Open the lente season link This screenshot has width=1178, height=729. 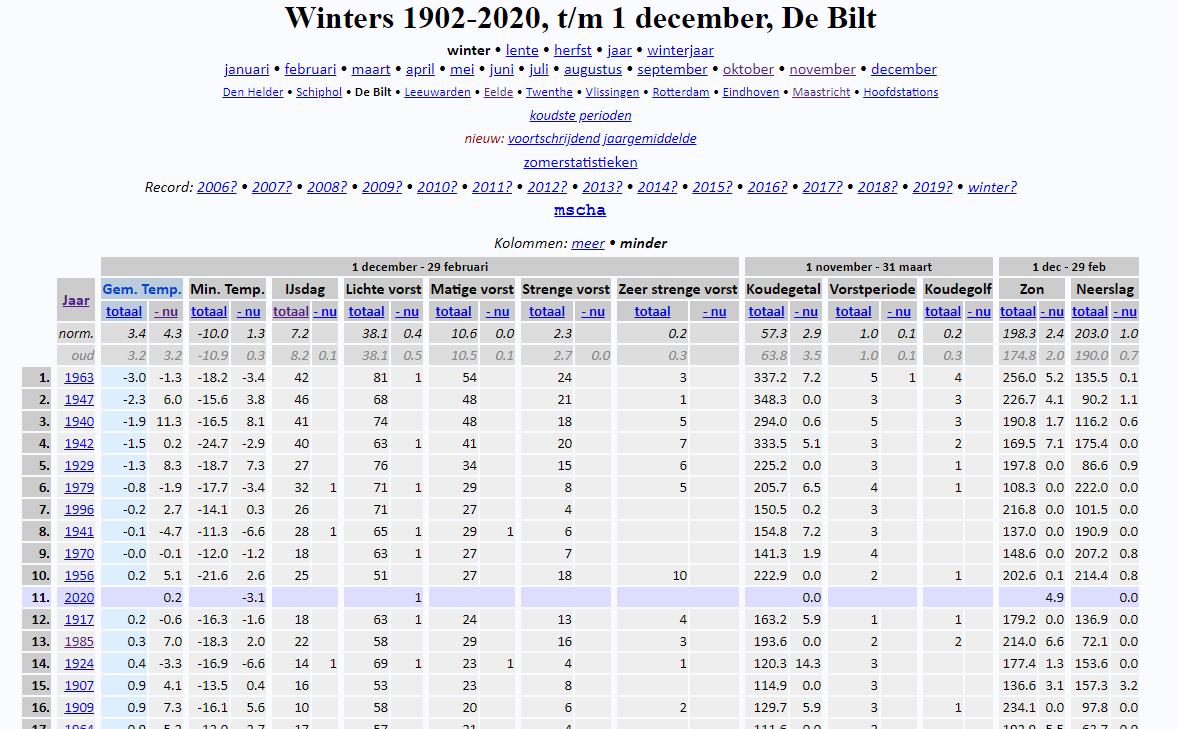521,50
